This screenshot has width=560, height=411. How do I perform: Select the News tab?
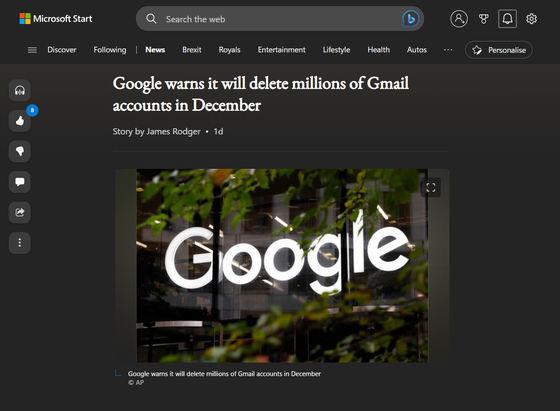155,50
